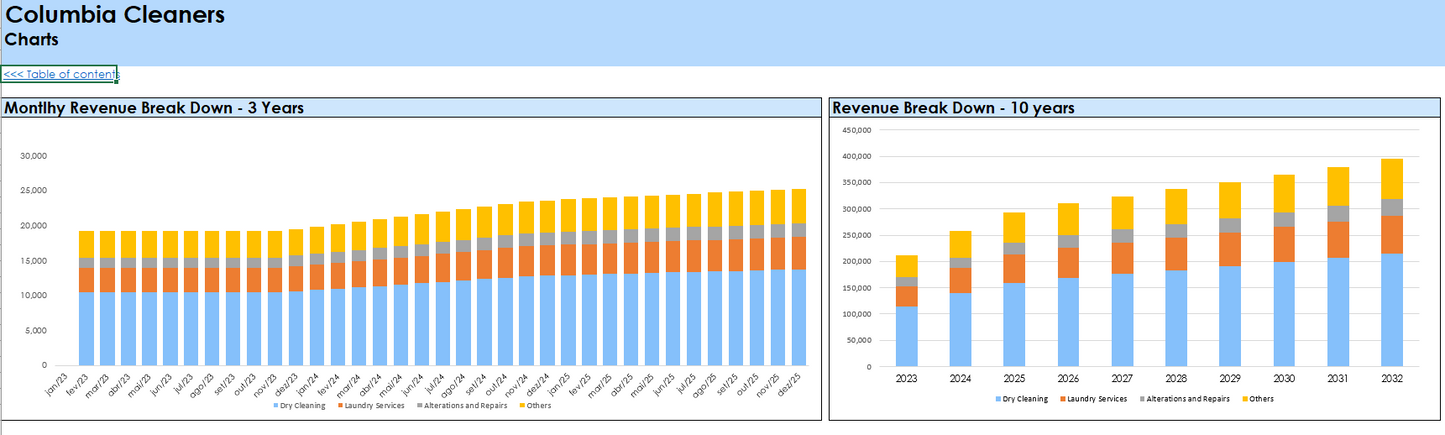Click Alterations and Repairs legend in monthly chart

[x=464, y=405]
